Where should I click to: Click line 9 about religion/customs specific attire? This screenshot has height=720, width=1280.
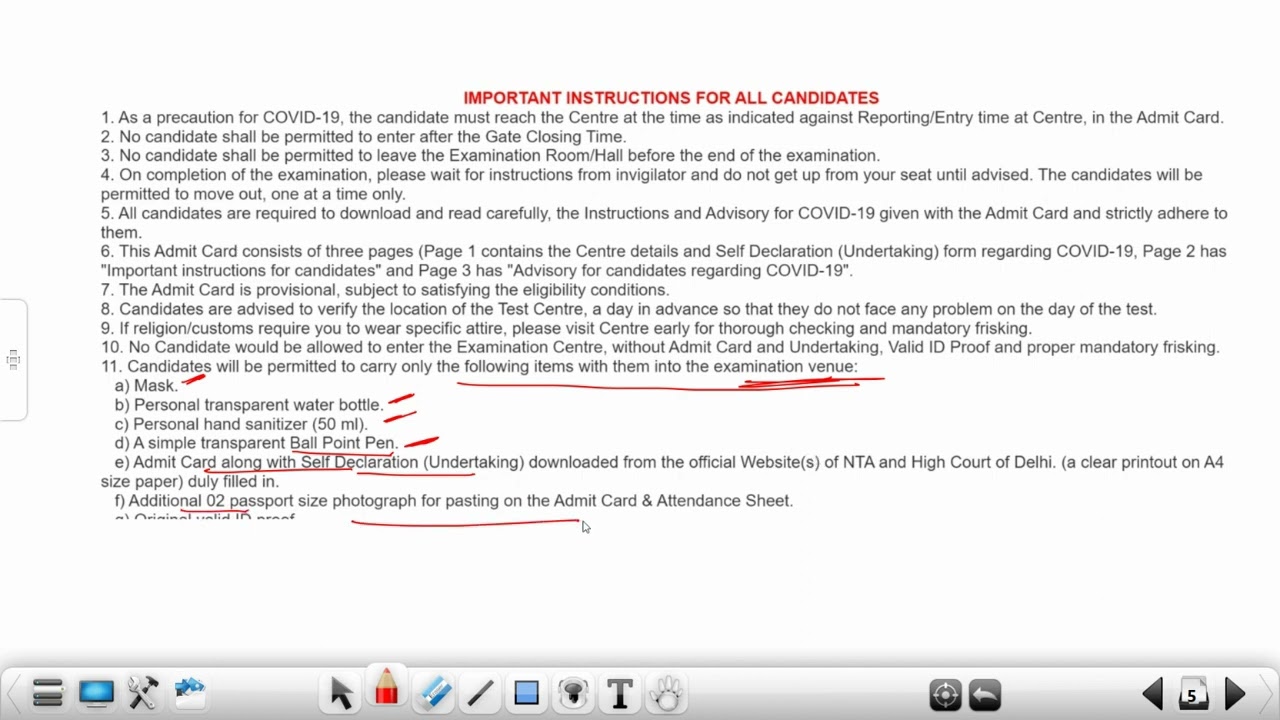(x=566, y=328)
